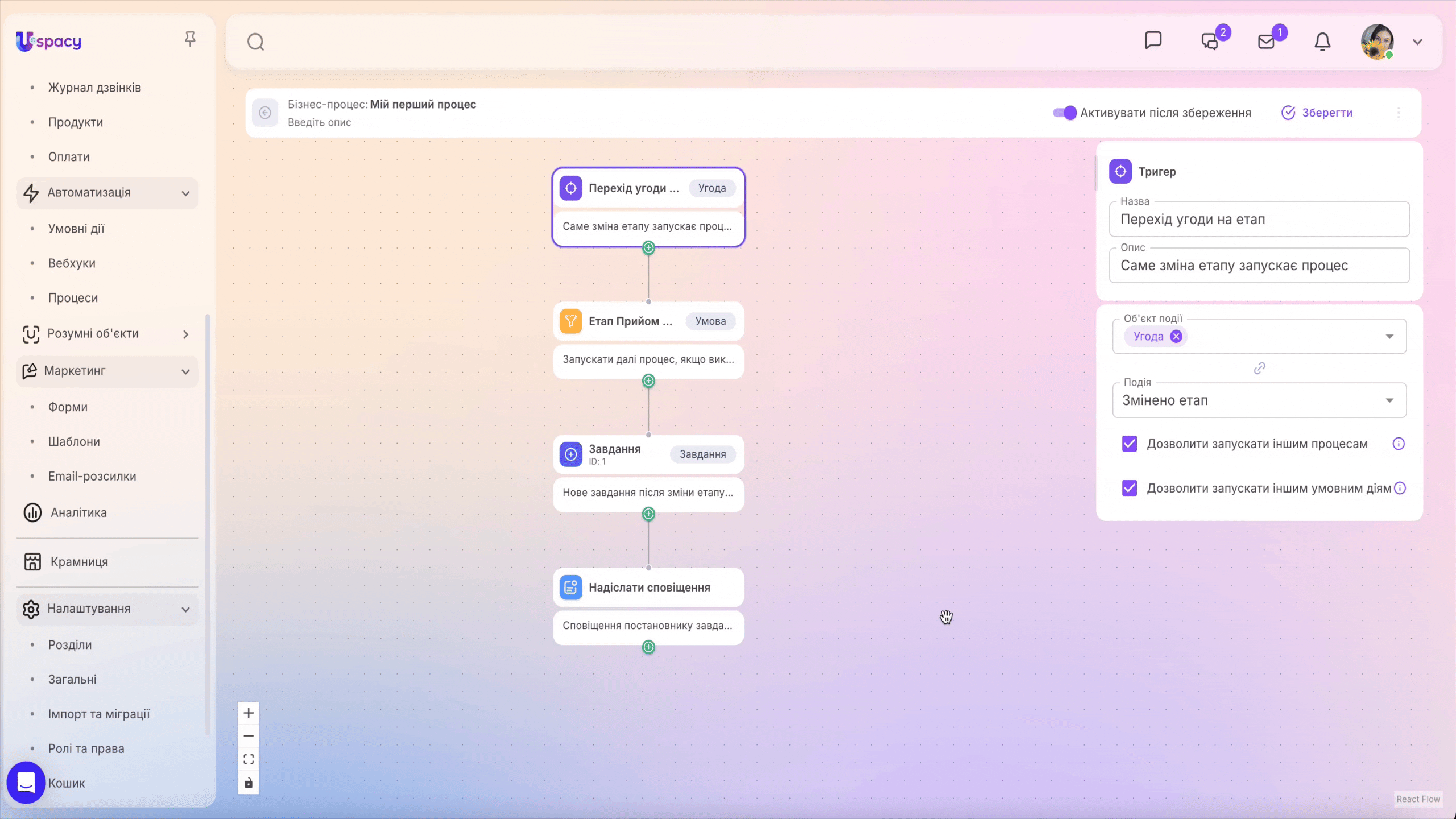Open the Подія Змінено етап dropdown
The width and height of the screenshot is (1456, 819).
coord(1259,400)
